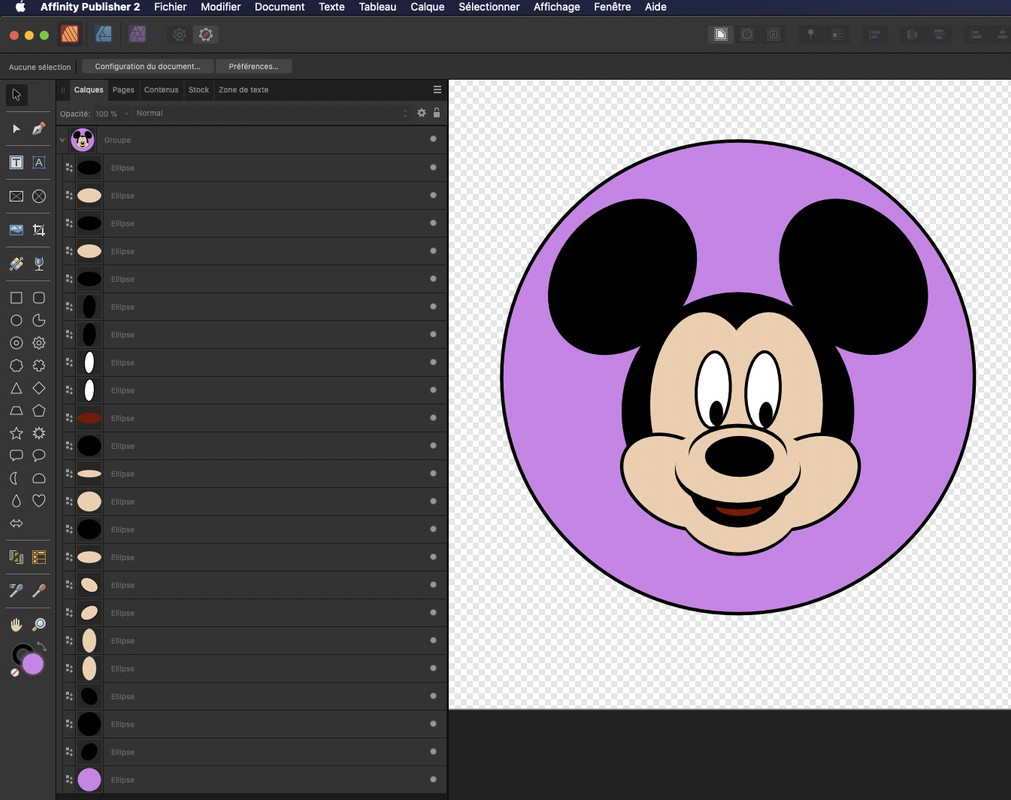Toggle visibility of the Groupe layer
Screen dimensions: 1011x800
click(x=433, y=139)
